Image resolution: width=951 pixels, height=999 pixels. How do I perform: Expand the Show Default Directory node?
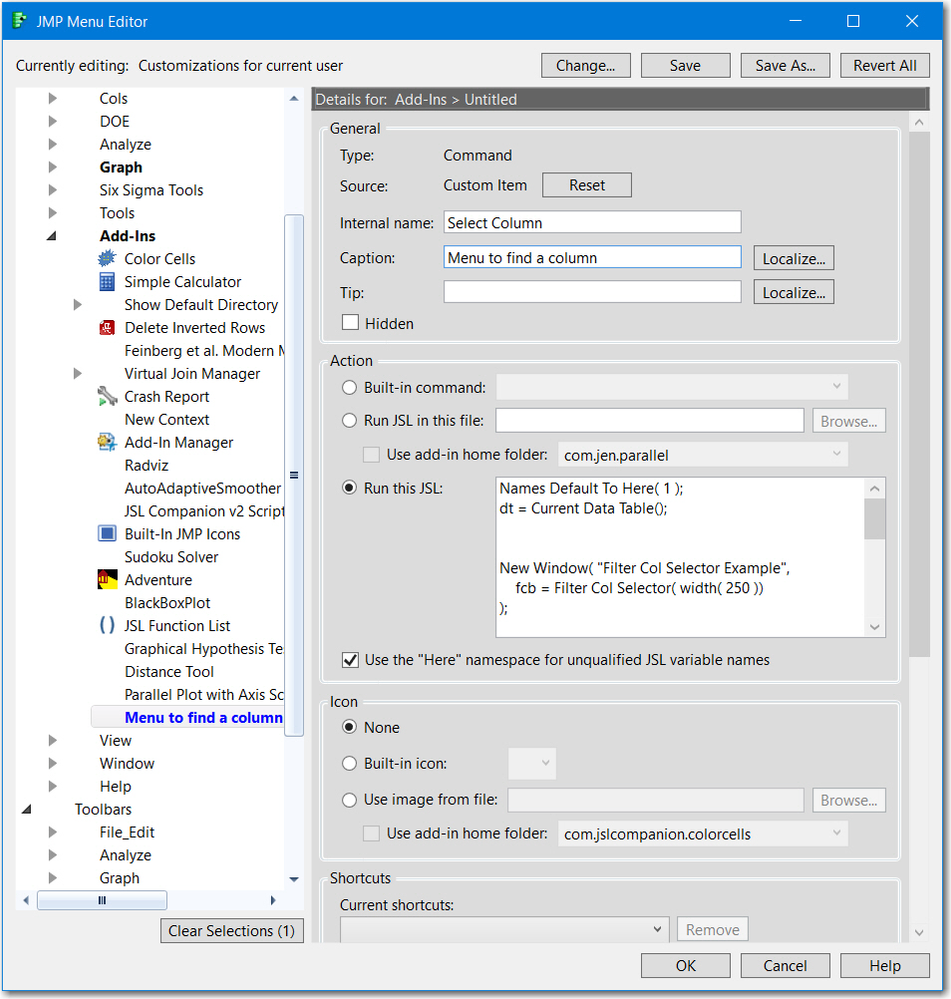tap(78, 305)
